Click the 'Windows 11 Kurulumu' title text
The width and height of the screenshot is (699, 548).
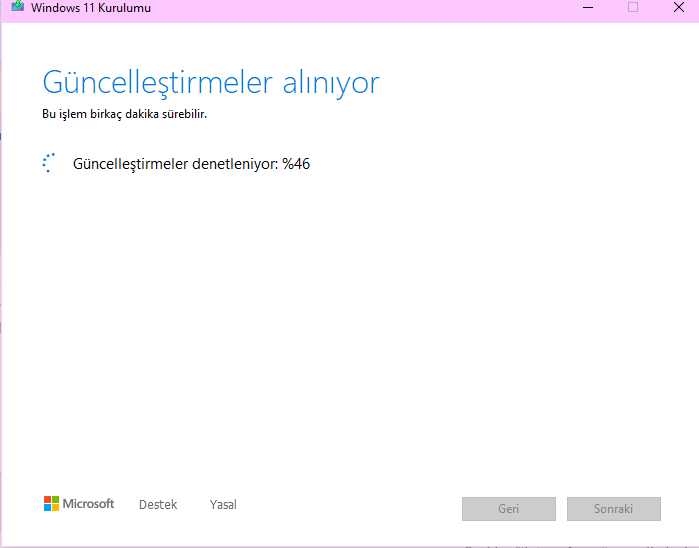(91, 8)
